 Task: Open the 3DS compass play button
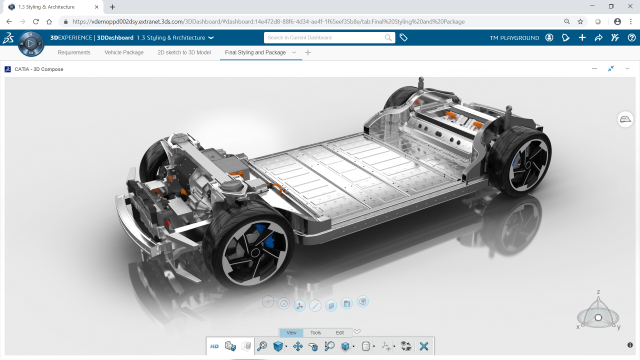click(31, 44)
